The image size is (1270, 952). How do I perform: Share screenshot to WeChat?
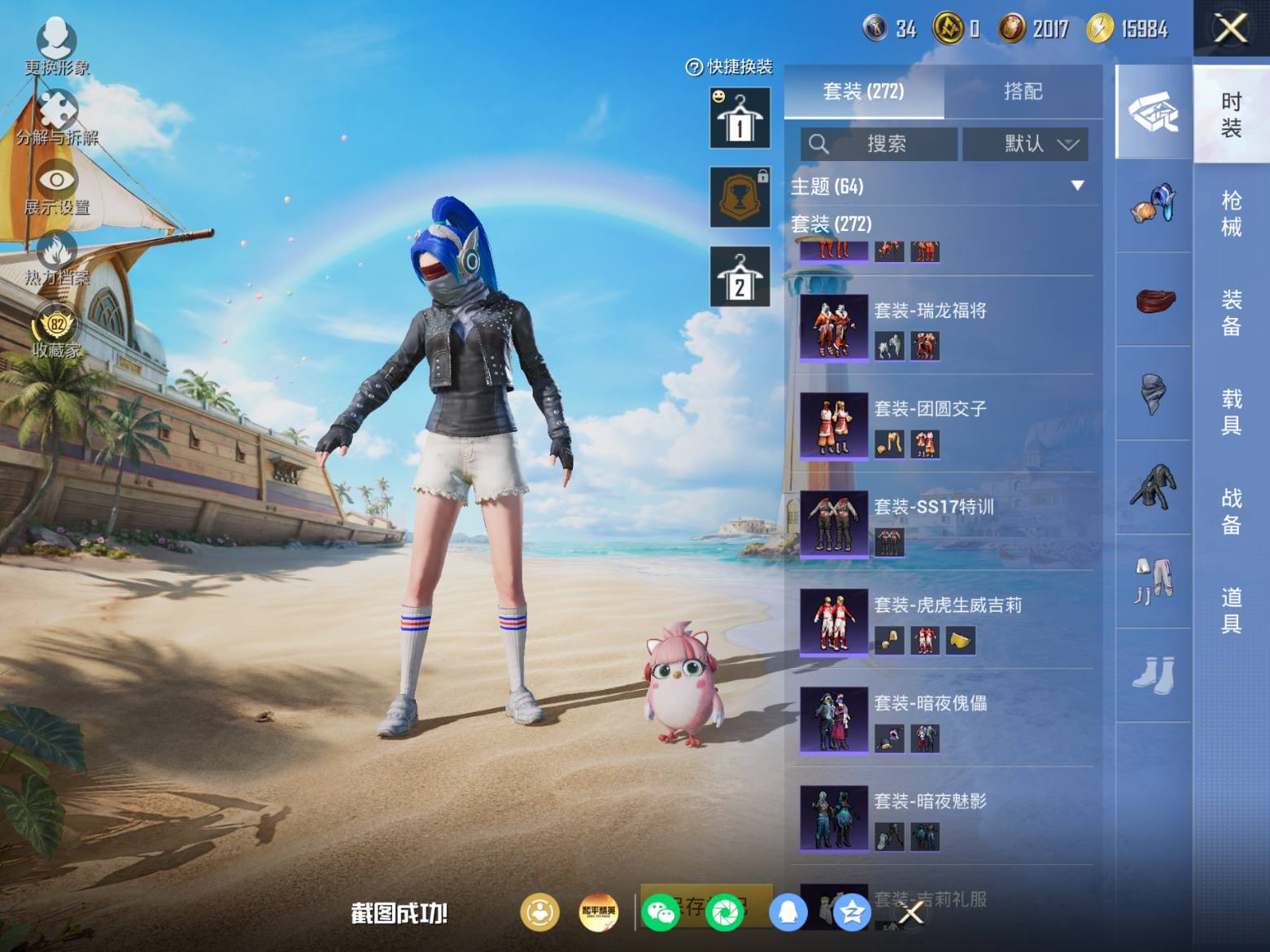(660, 912)
